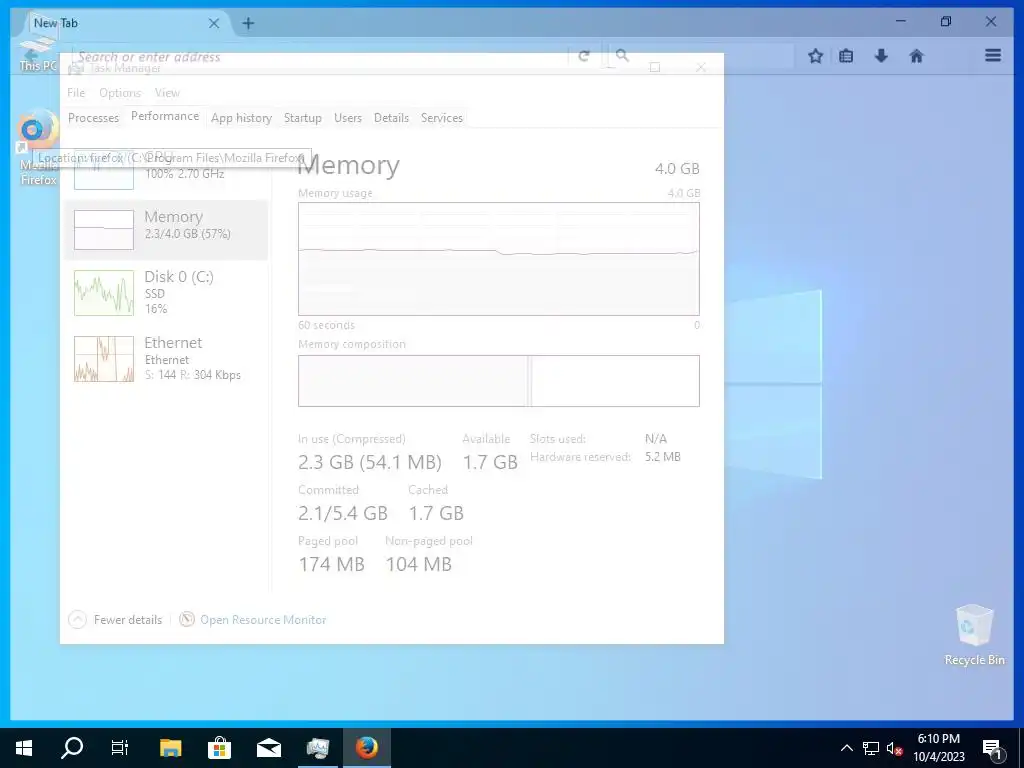Click the Firefox home icon
The height and width of the screenshot is (768, 1024).
pyautogui.click(x=916, y=56)
